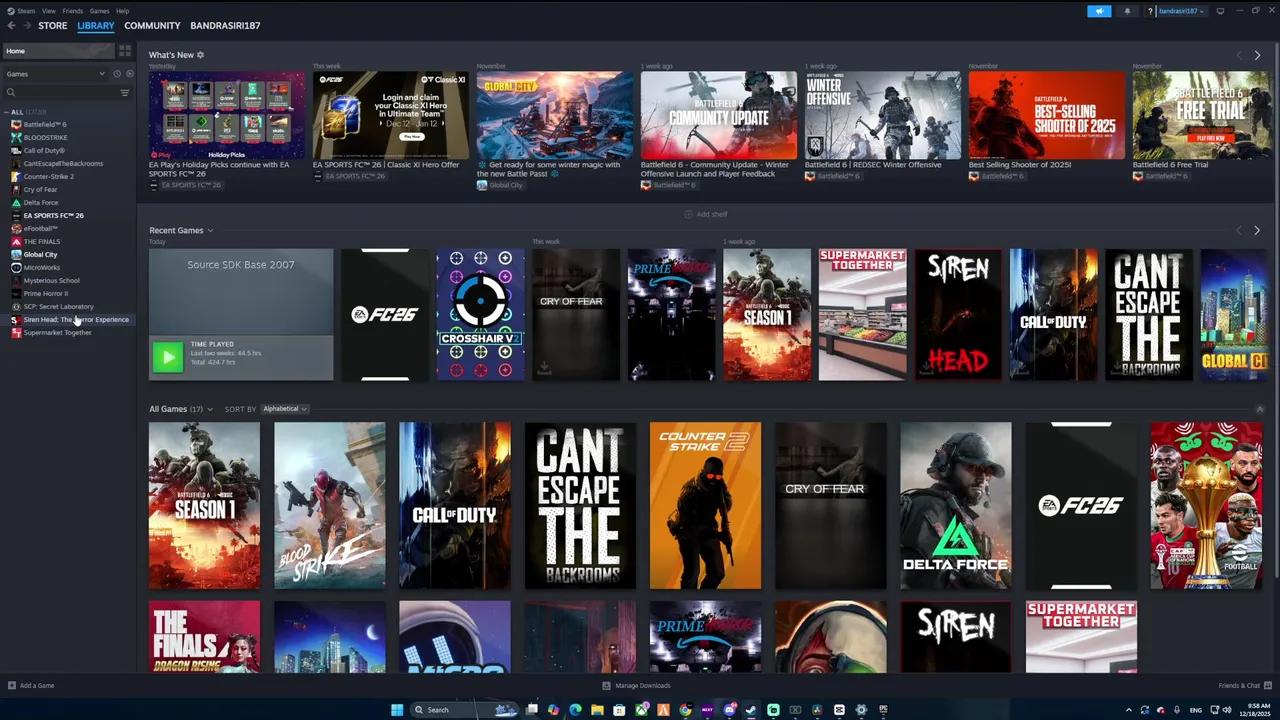Select Supermarket Together in sidebar
The image size is (1280, 720).
click(x=57, y=332)
